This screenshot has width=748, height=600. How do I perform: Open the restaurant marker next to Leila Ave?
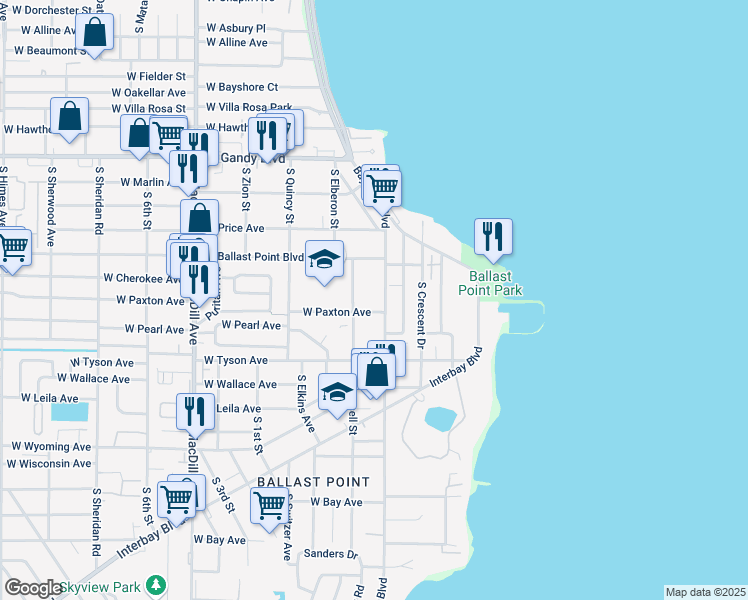pos(195,415)
